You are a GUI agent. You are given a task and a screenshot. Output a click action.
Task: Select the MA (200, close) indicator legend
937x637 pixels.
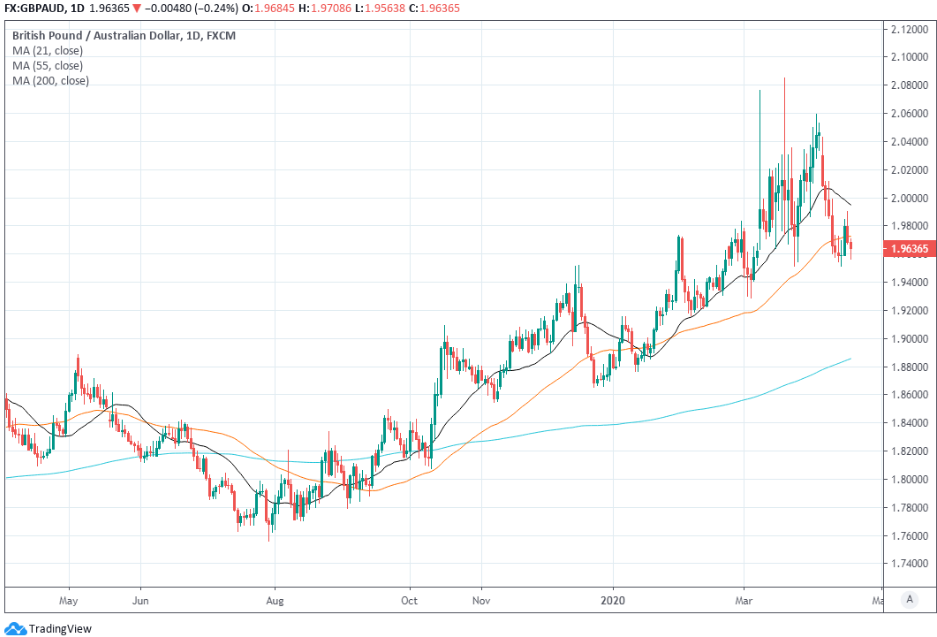(50, 80)
